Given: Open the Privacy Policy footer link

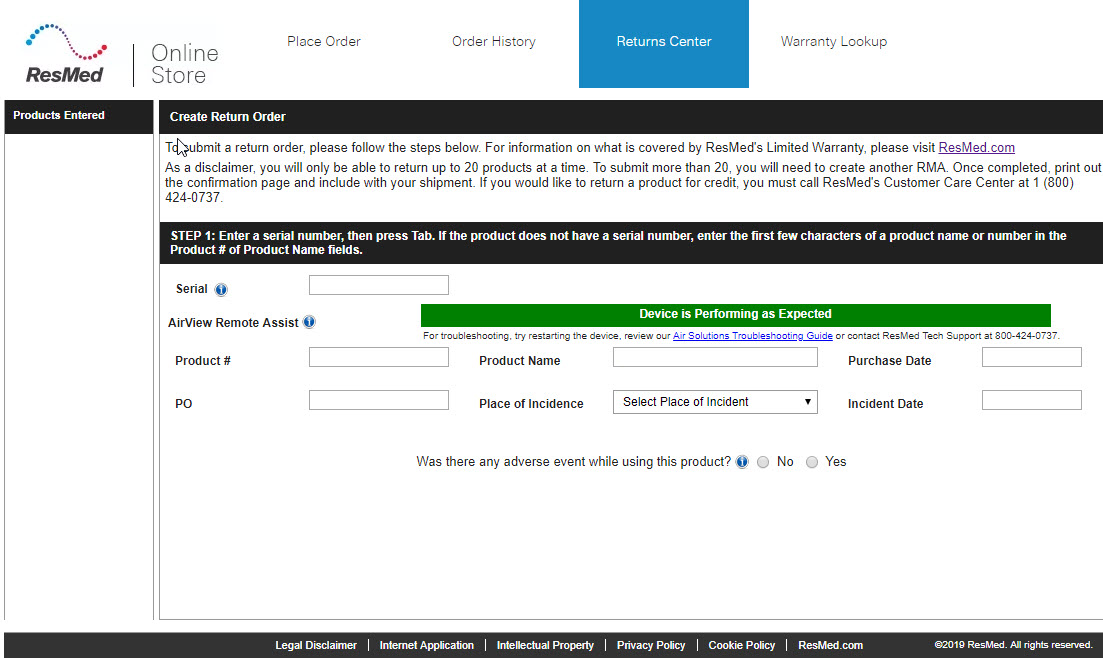Looking at the screenshot, I should (x=651, y=645).
